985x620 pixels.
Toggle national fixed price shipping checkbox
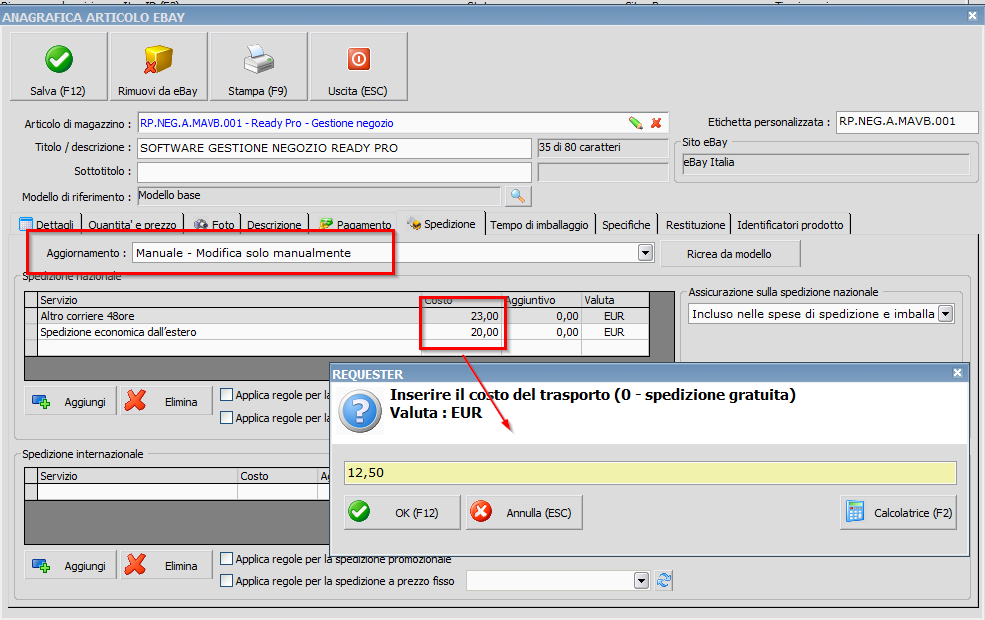[x=227, y=417]
